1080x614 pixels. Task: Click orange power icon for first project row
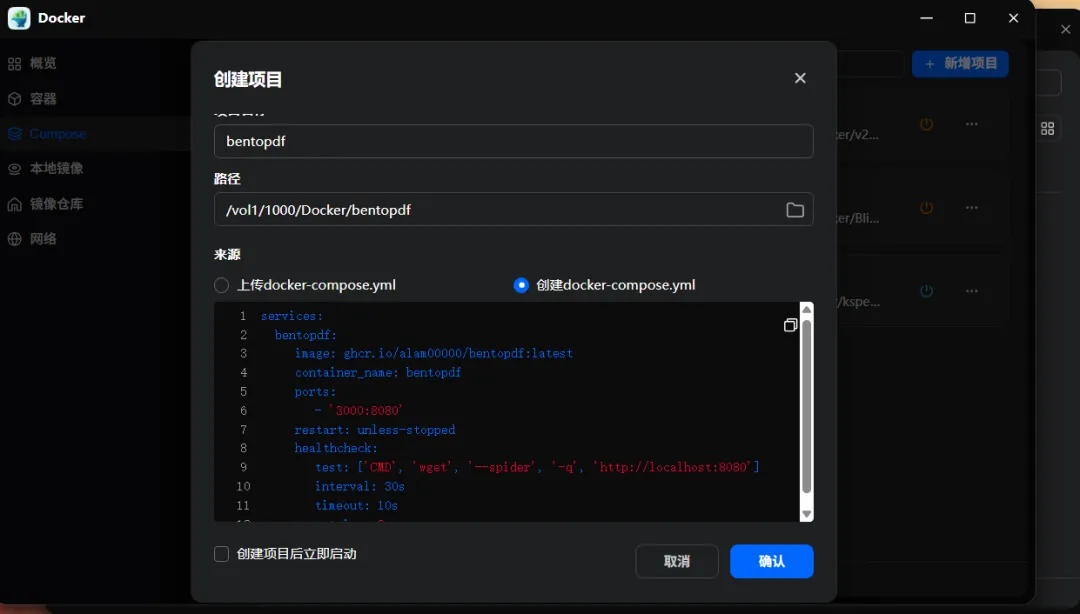(926, 125)
